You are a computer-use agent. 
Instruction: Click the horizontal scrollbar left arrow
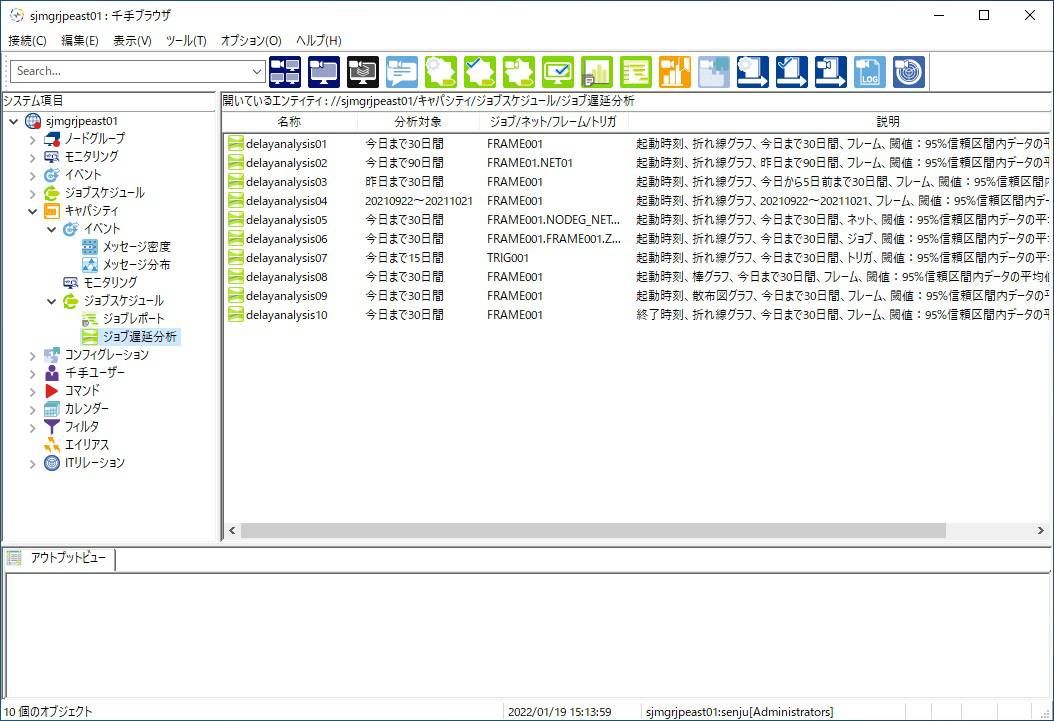[232, 531]
